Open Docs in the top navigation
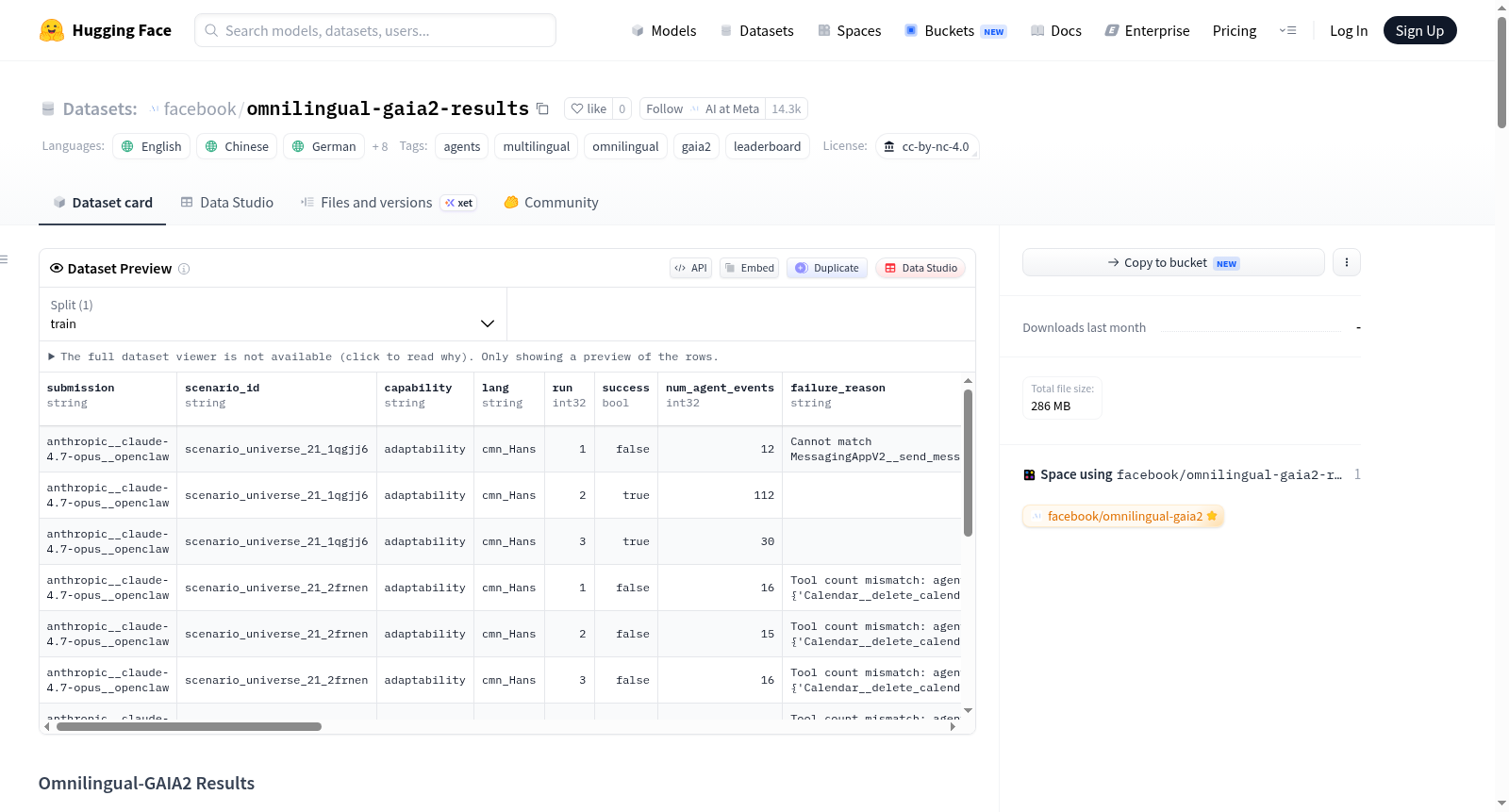Image resolution: width=1509 pixels, height=812 pixels. tap(1056, 30)
